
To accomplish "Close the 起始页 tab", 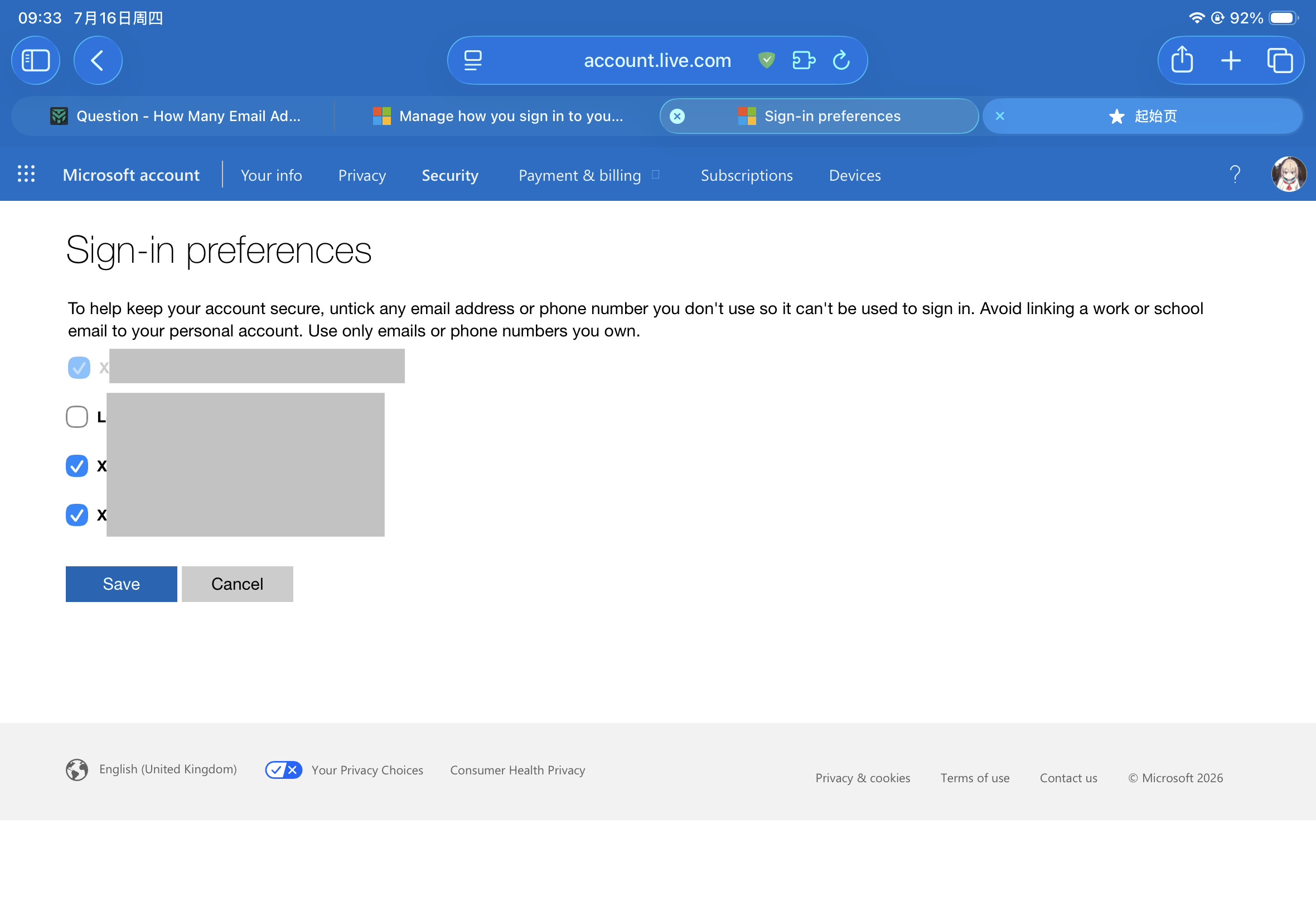I will [1000, 116].
